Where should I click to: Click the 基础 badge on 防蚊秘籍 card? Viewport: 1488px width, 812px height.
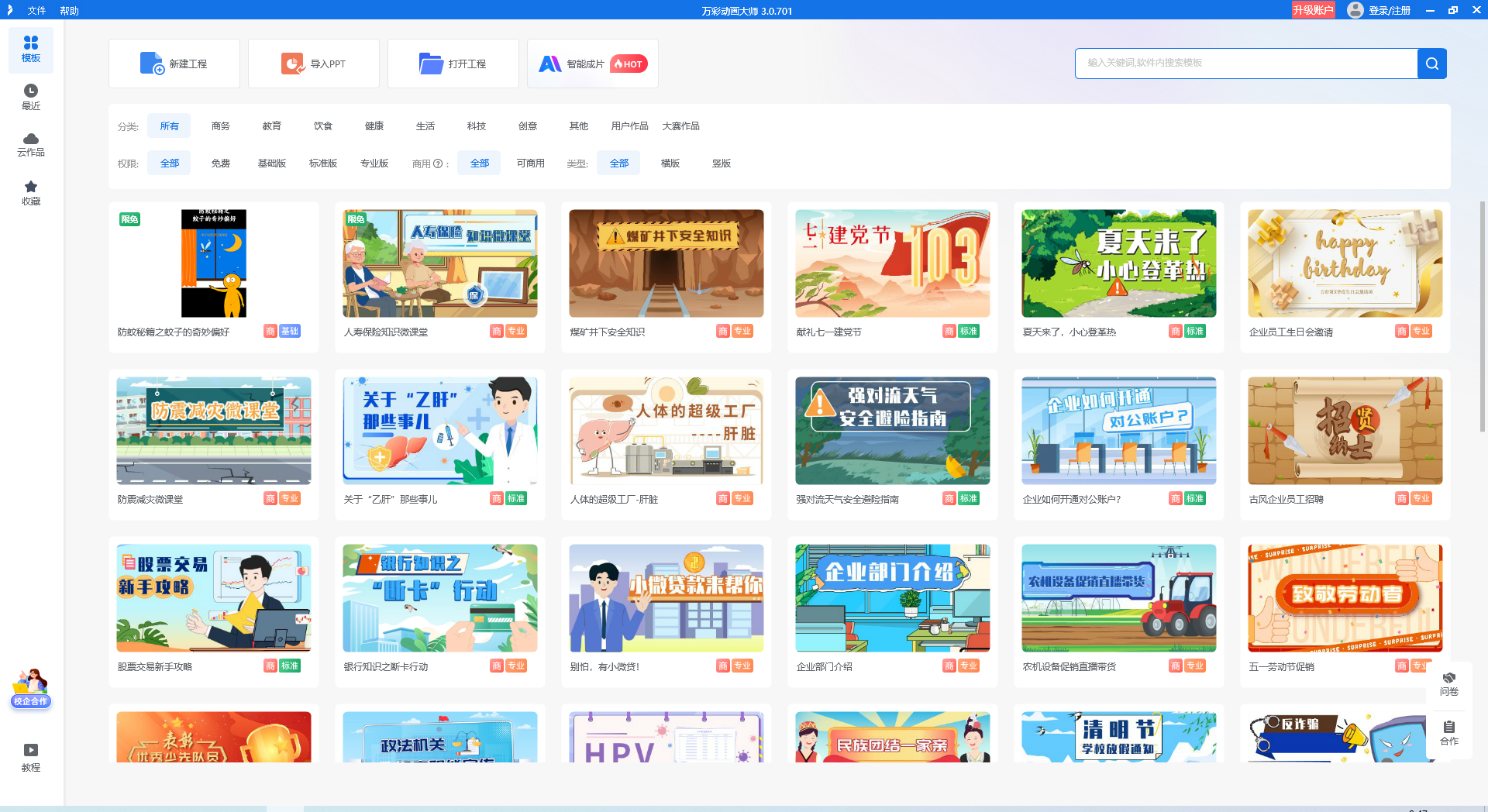(x=290, y=331)
